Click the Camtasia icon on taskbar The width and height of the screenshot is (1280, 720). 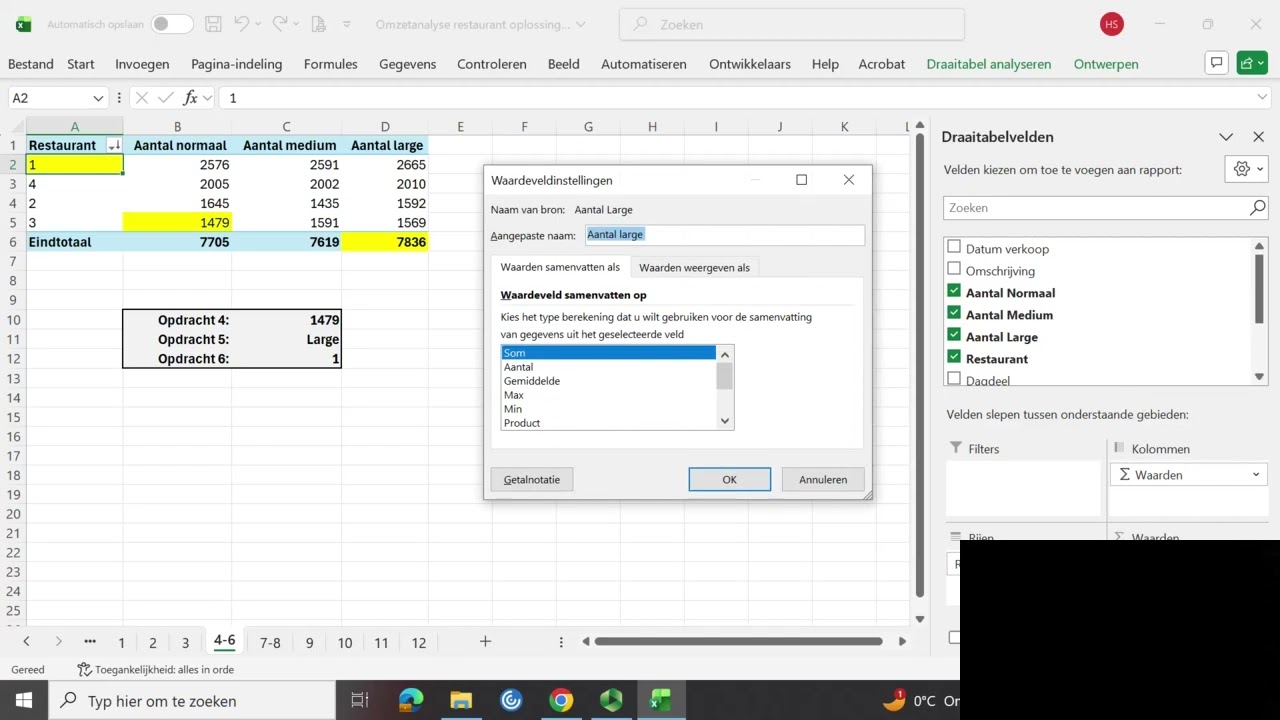(611, 700)
